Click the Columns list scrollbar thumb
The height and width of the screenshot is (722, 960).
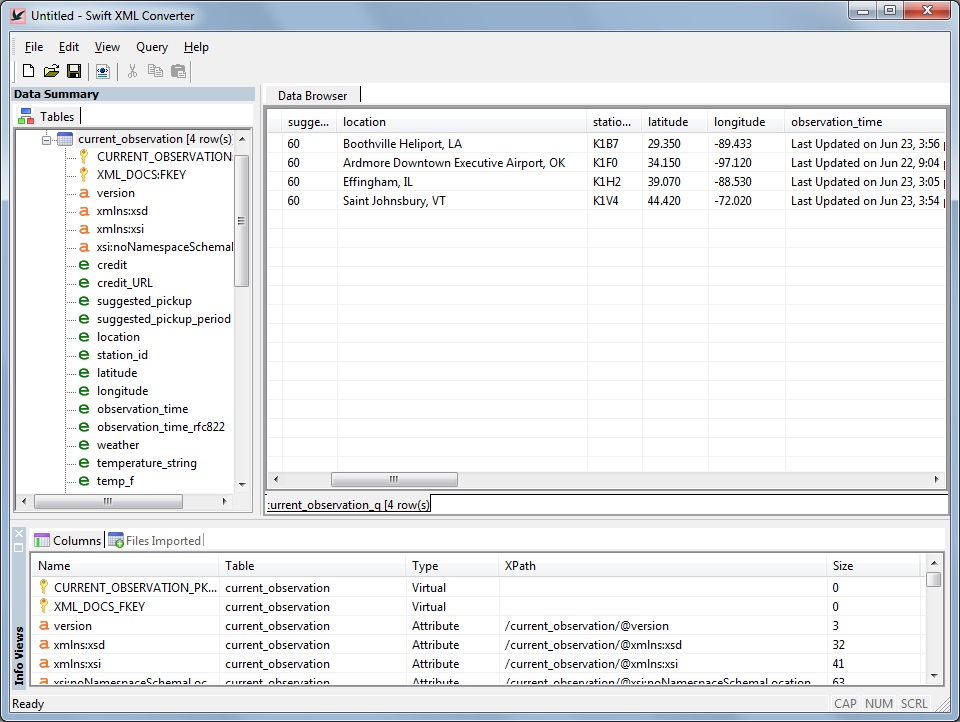click(934, 579)
